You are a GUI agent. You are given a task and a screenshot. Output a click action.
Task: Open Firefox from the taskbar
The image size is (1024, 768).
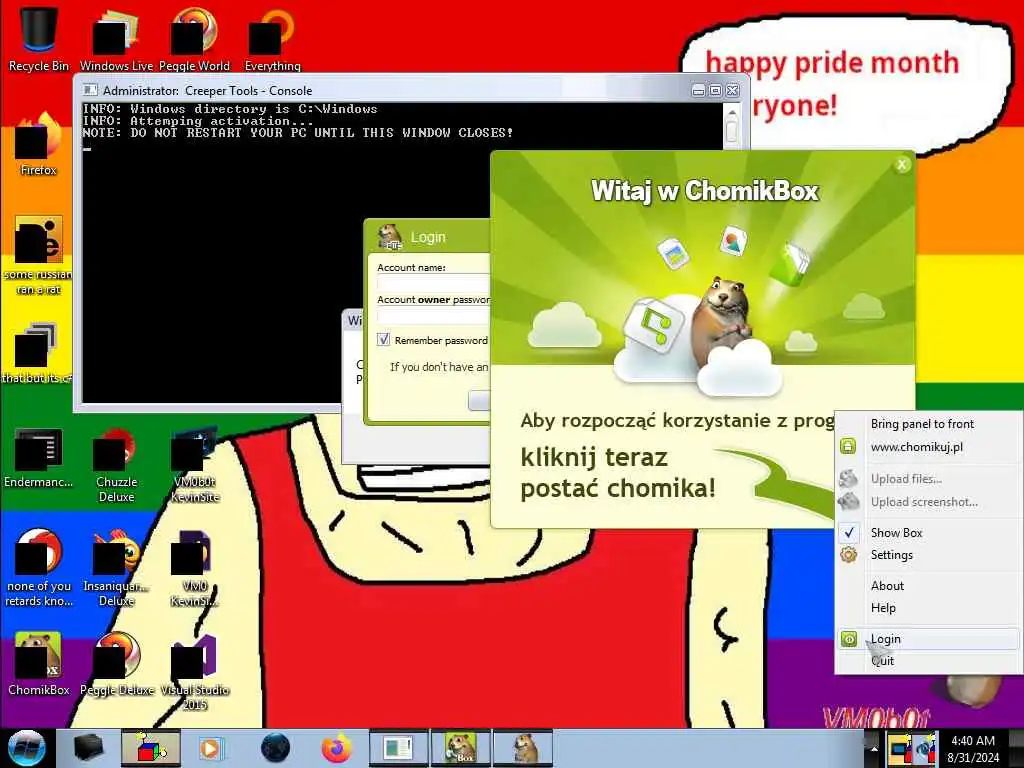pyautogui.click(x=336, y=748)
